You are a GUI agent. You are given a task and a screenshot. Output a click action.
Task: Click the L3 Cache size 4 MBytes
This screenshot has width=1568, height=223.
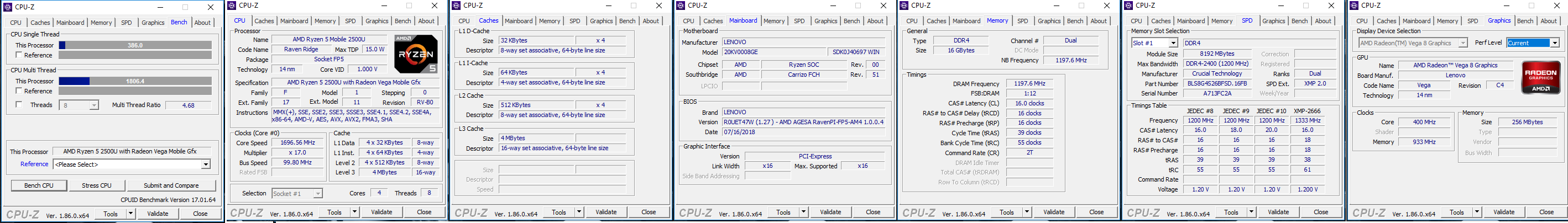pyautogui.click(x=536, y=139)
